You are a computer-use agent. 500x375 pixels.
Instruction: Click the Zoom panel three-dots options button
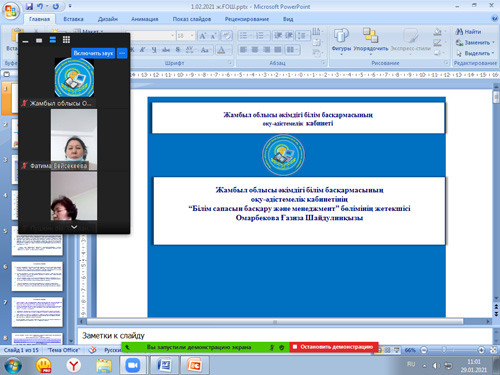tap(122, 53)
